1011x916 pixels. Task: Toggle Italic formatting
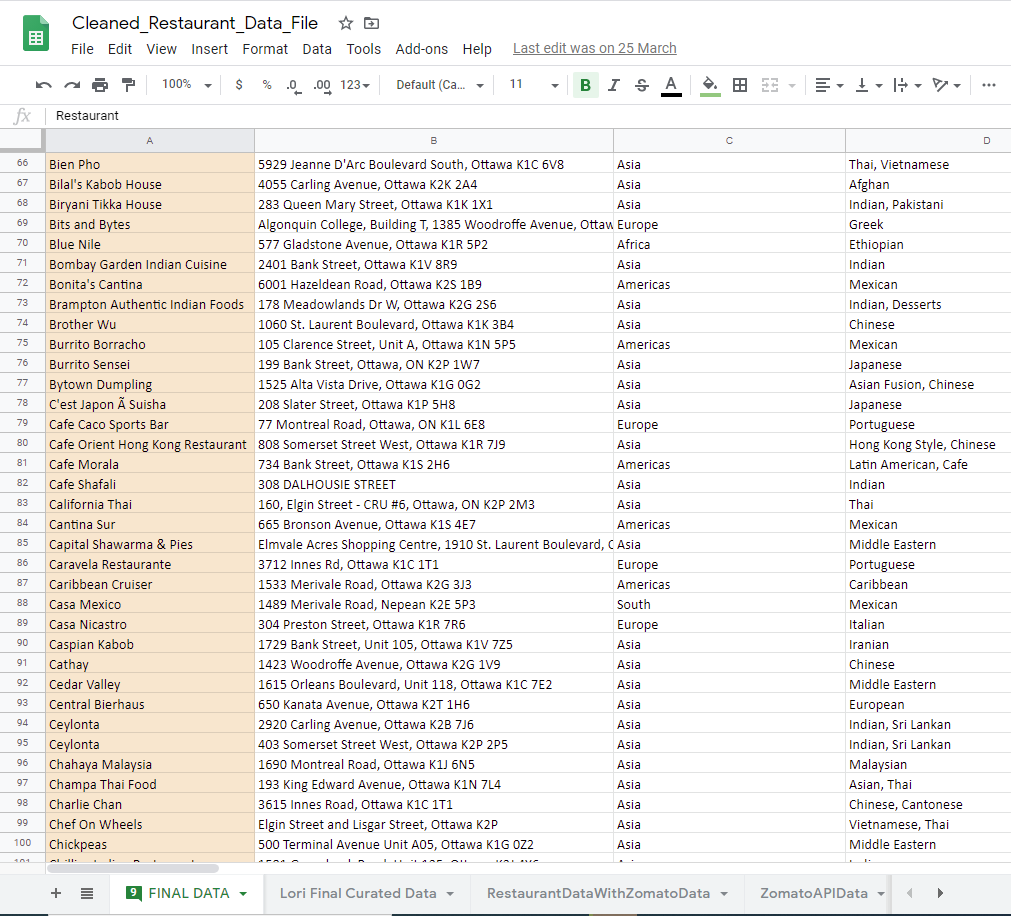point(613,85)
